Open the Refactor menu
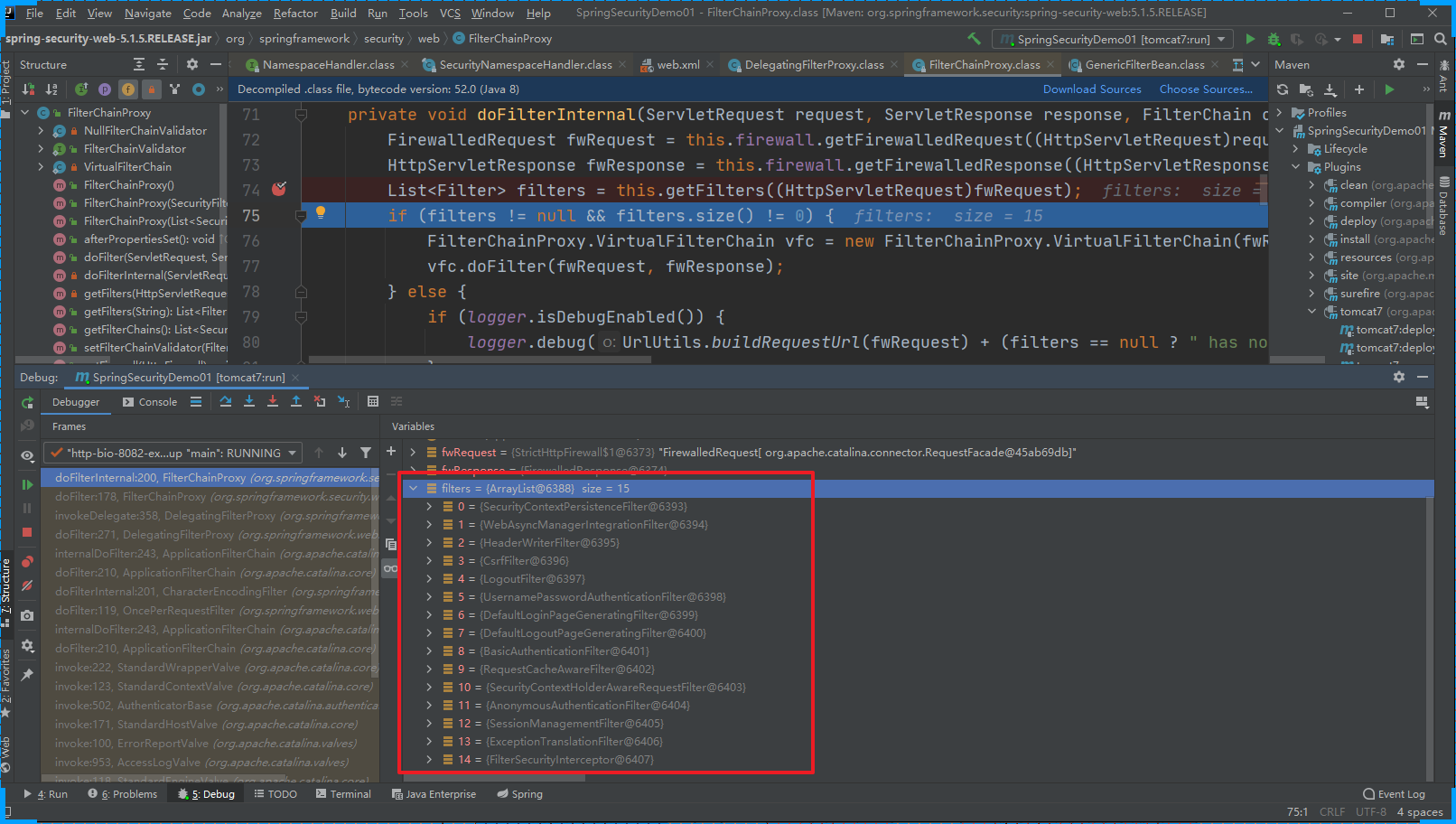This screenshot has width=1456, height=824. coord(295,13)
